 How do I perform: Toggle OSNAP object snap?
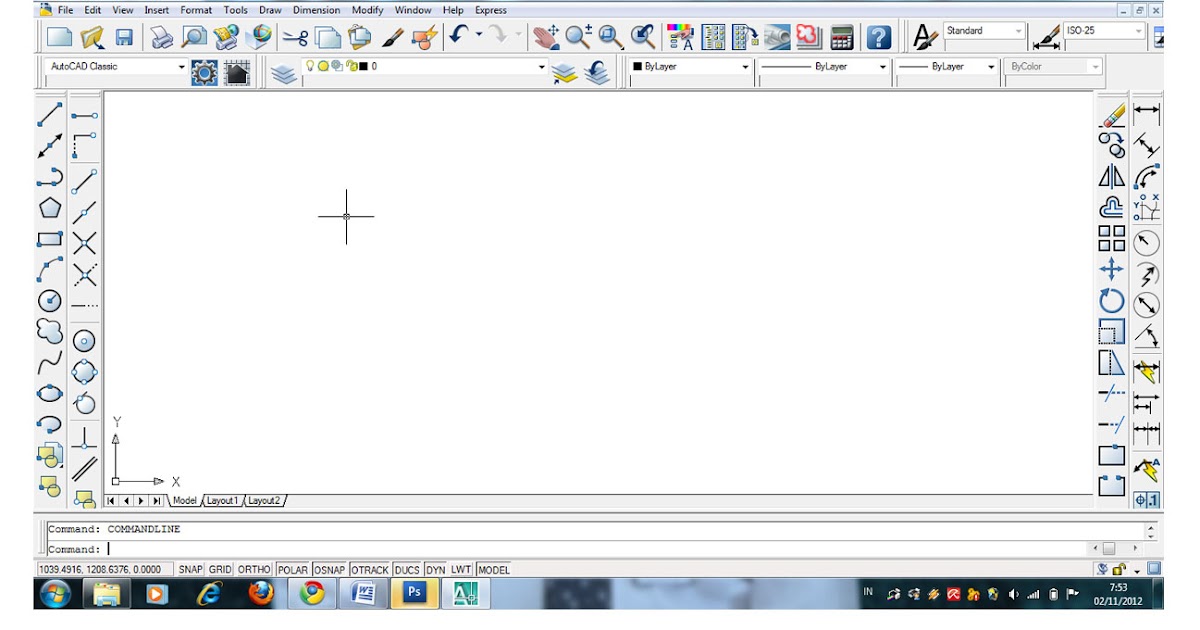pyautogui.click(x=330, y=569)
